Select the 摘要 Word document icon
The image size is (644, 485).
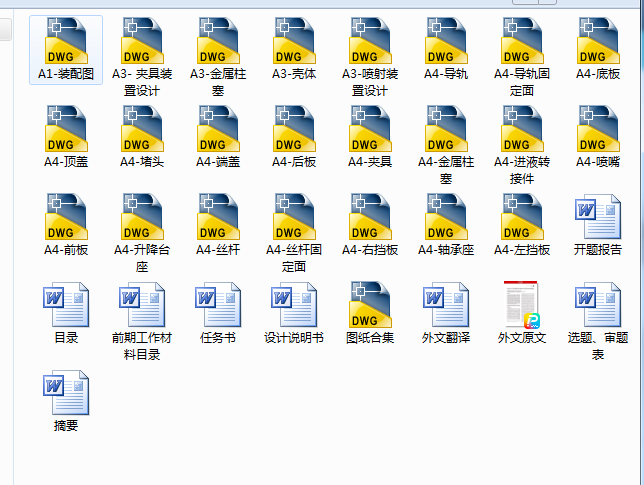pos(66,392)
